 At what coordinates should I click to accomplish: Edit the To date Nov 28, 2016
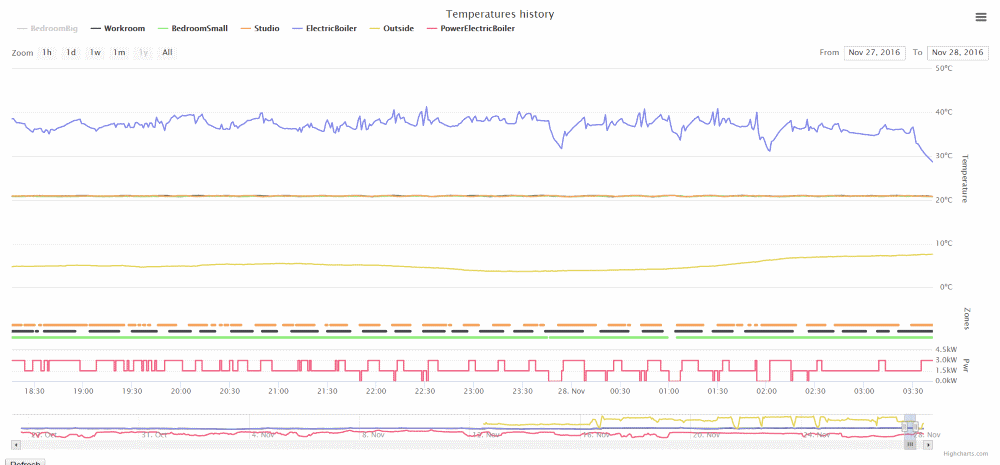coord(957,52)
